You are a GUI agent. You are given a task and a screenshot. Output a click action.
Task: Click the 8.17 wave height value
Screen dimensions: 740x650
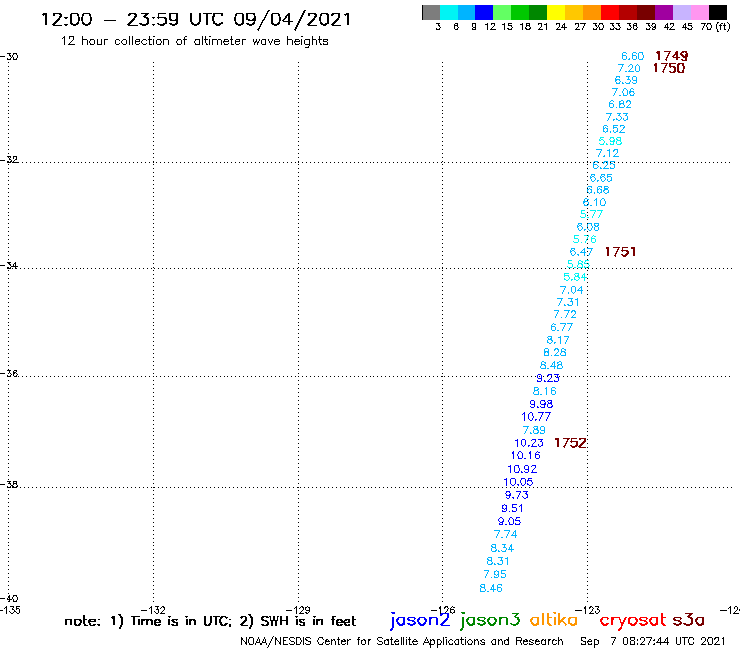pyautogui.click(x=558, y=340)
